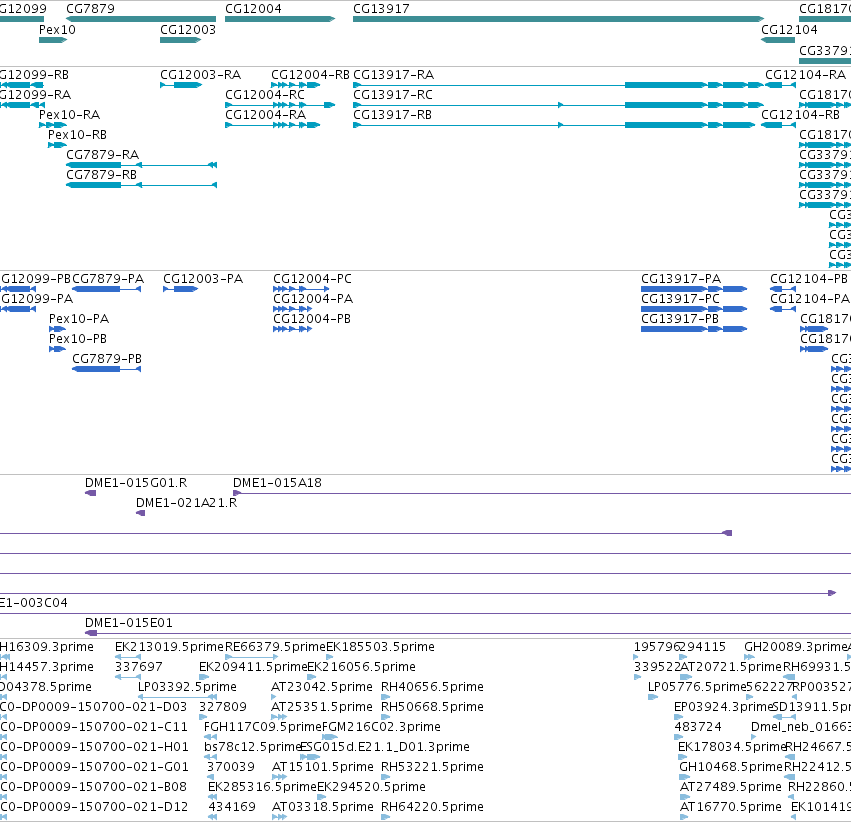The height and width of the screenshot is (822, 851).
Task: Select EST RH53221.5prime label
Action: [x=432, y=767]
